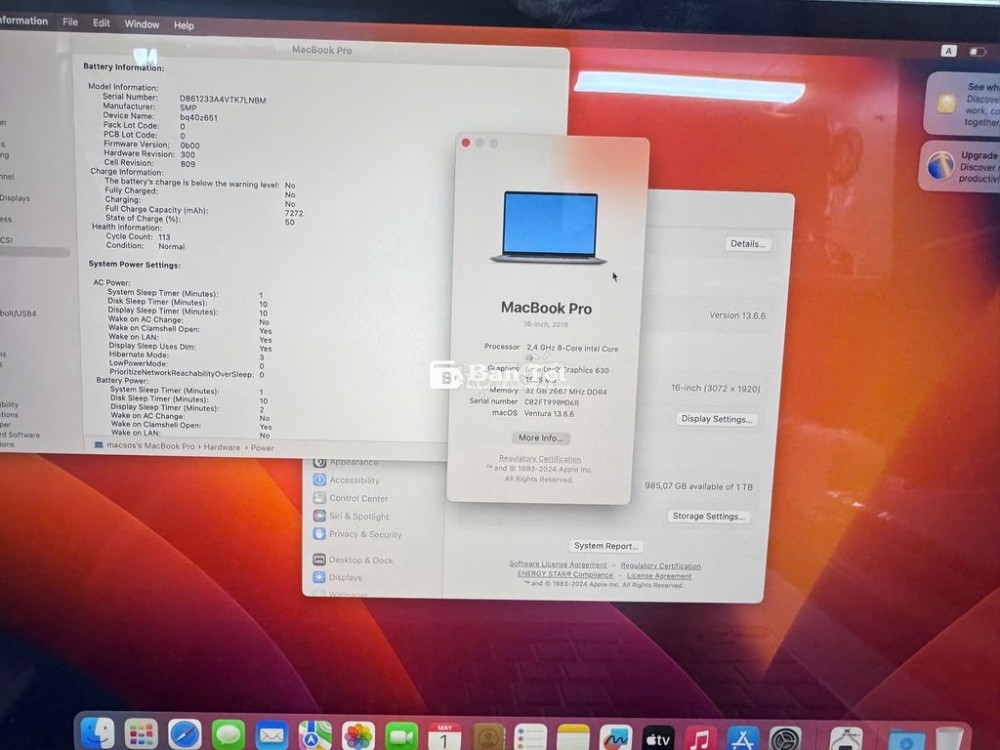This screenshot has width=1000, height=750.
Task: Click the 'Battery Information:' heading
Action: [x=124, y=67]
